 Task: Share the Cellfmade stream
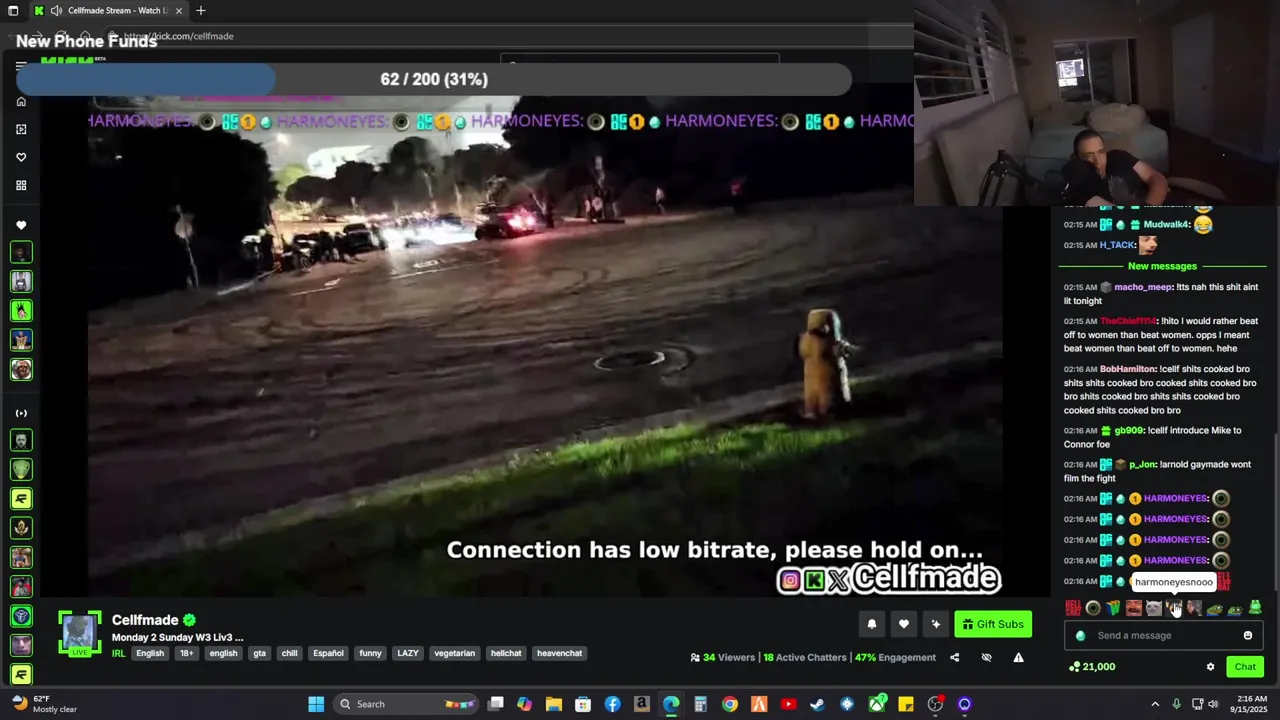tap(954, 657)
